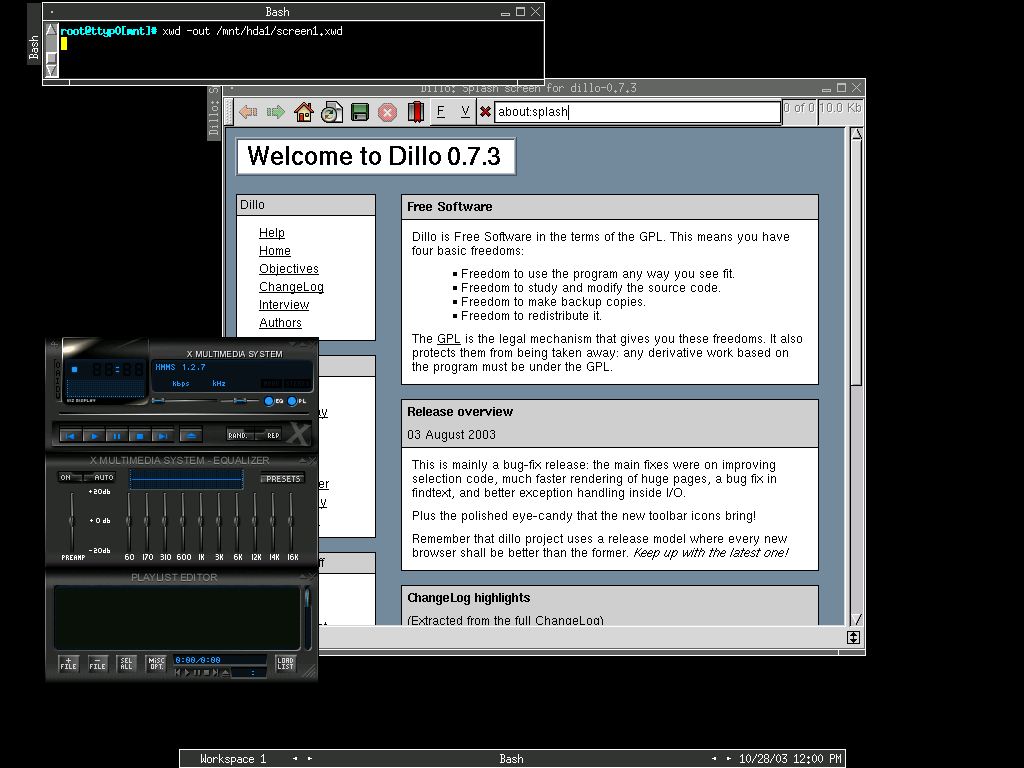Toggle the XMMS EQ window button
Viewport: 1024px width, 768px height.
click(x=274, y=401)
